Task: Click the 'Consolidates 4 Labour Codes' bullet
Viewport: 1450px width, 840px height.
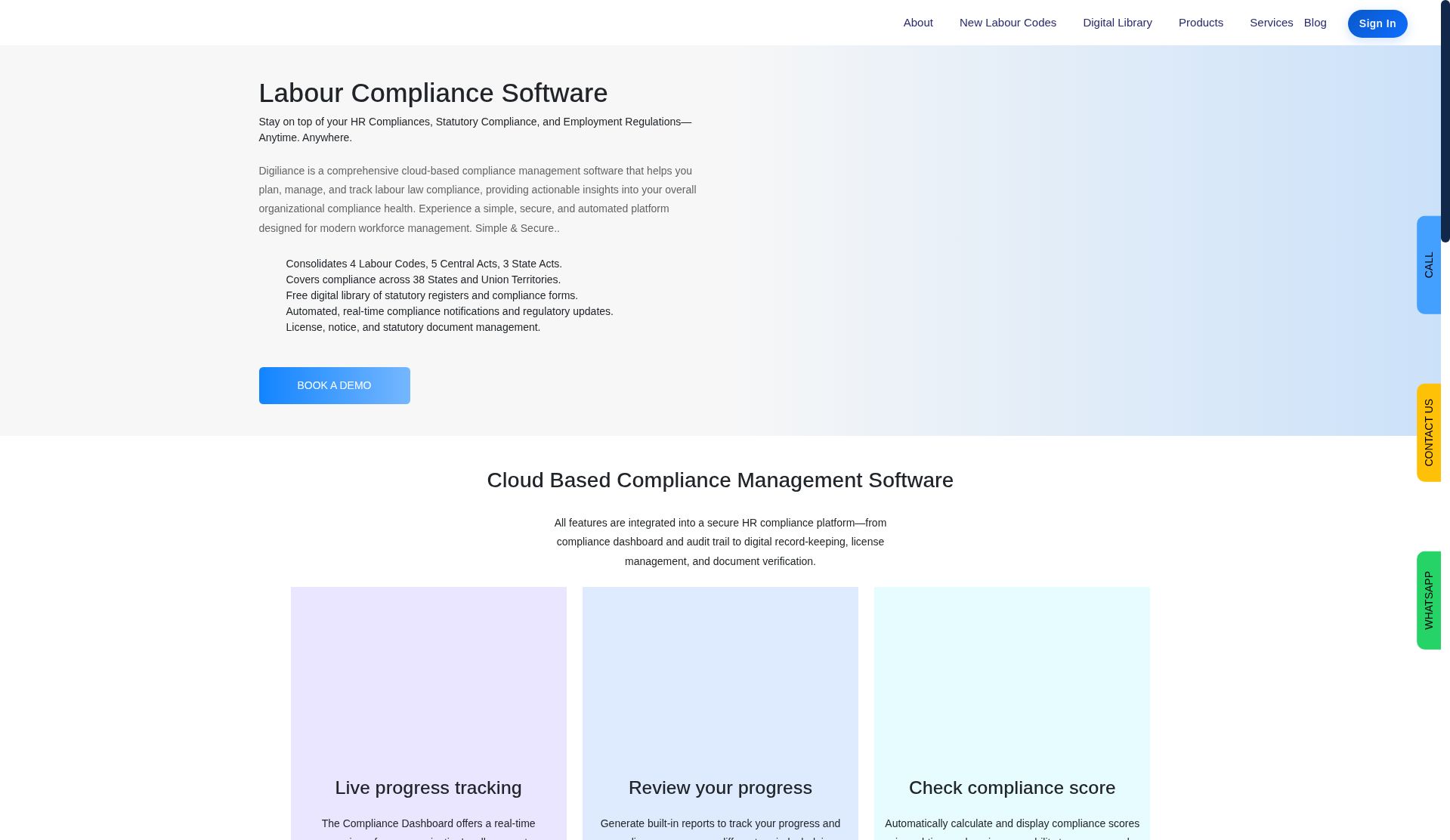Action: 424,264
